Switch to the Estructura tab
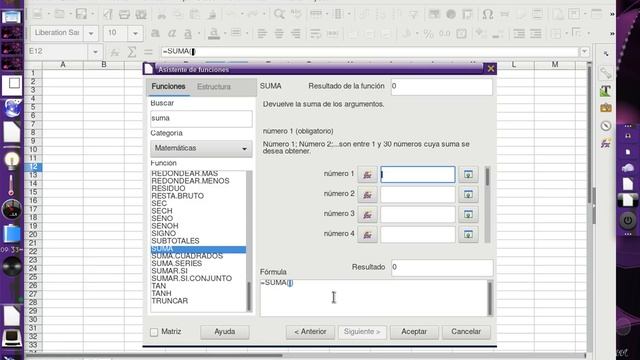640x360 pixels. coord(214,87)
